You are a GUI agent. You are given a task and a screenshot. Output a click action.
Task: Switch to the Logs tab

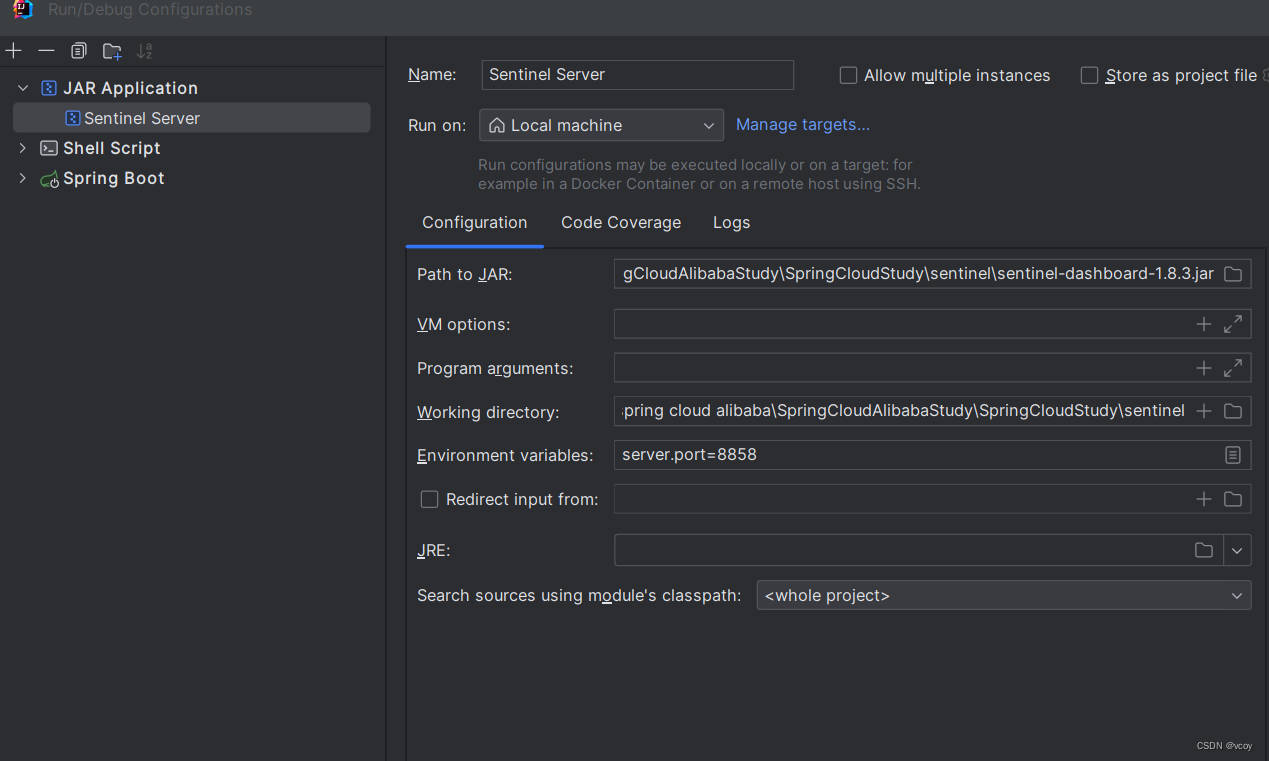pyautogui.click(x=731, y=222)
